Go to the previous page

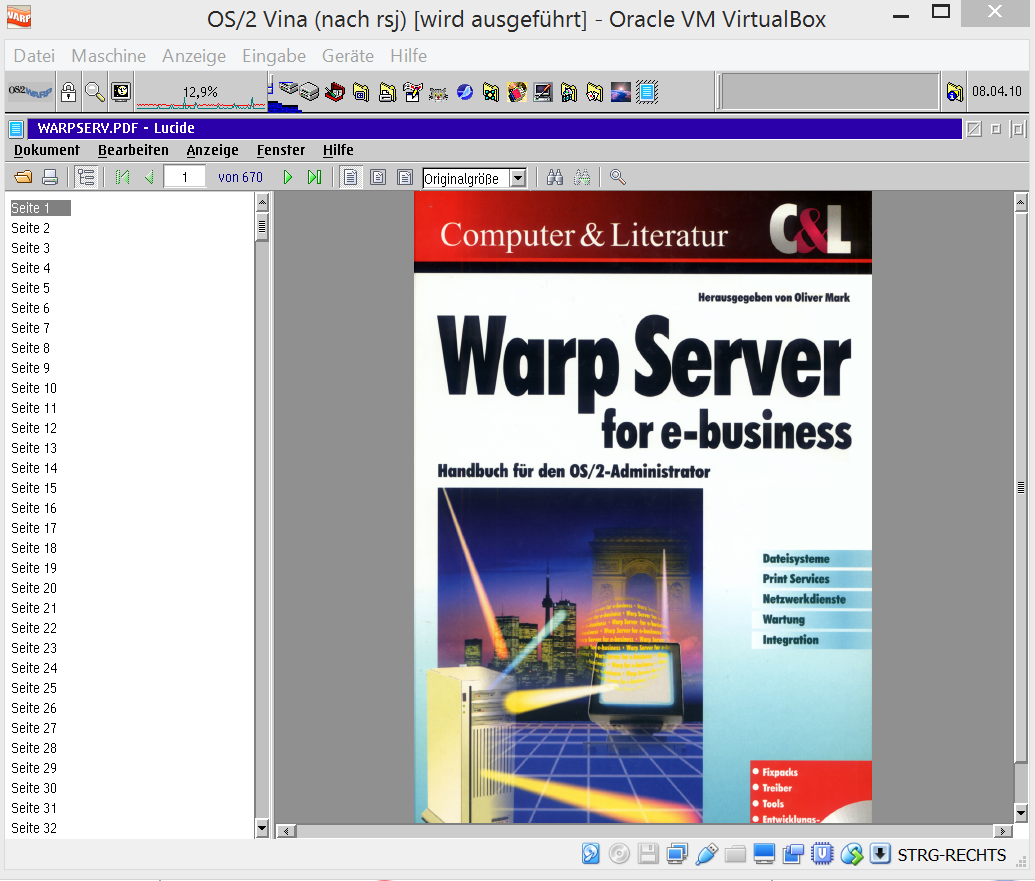149,178
